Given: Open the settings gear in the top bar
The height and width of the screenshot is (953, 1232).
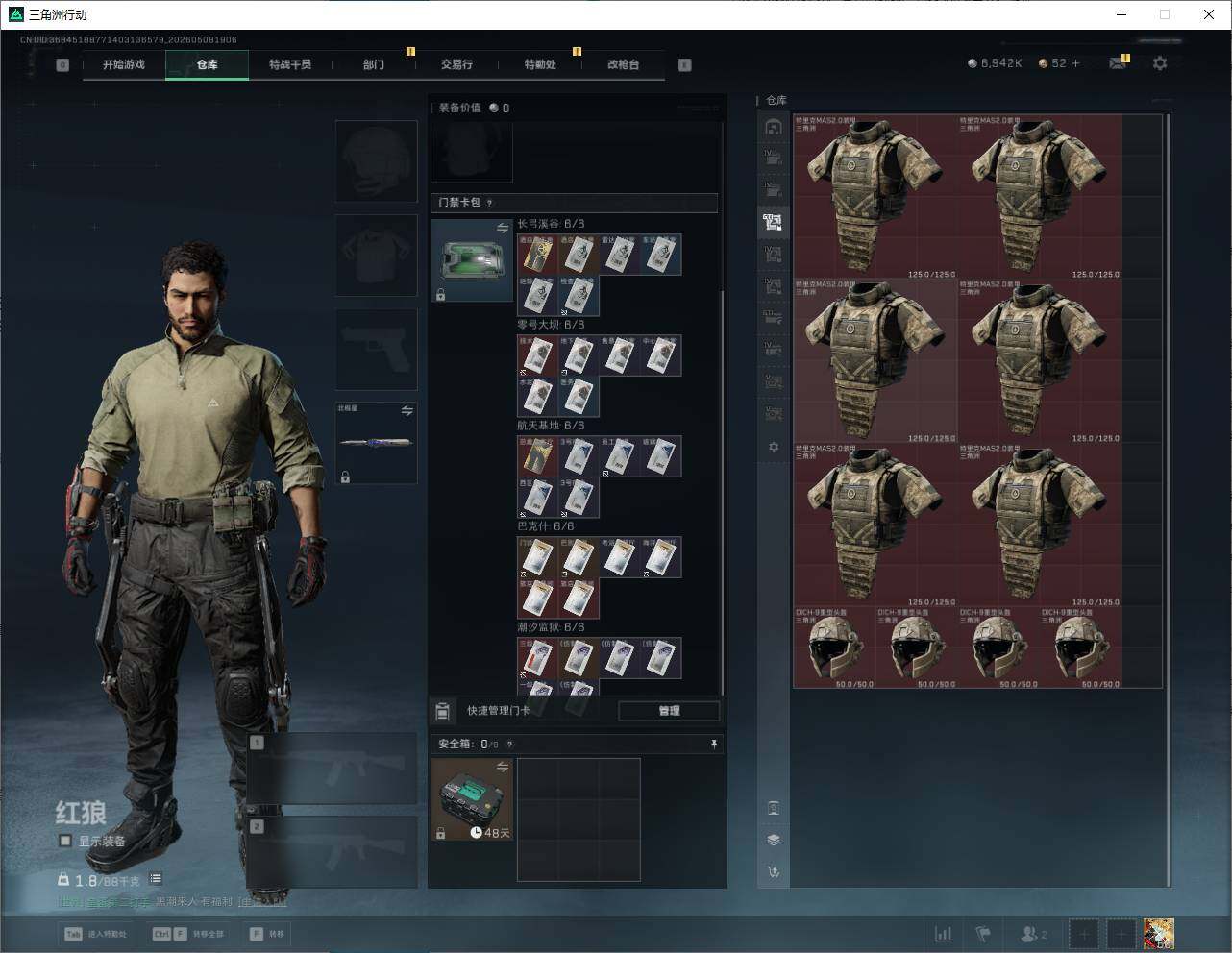Looking at the screenshot, I should [x=1160, y=63].
